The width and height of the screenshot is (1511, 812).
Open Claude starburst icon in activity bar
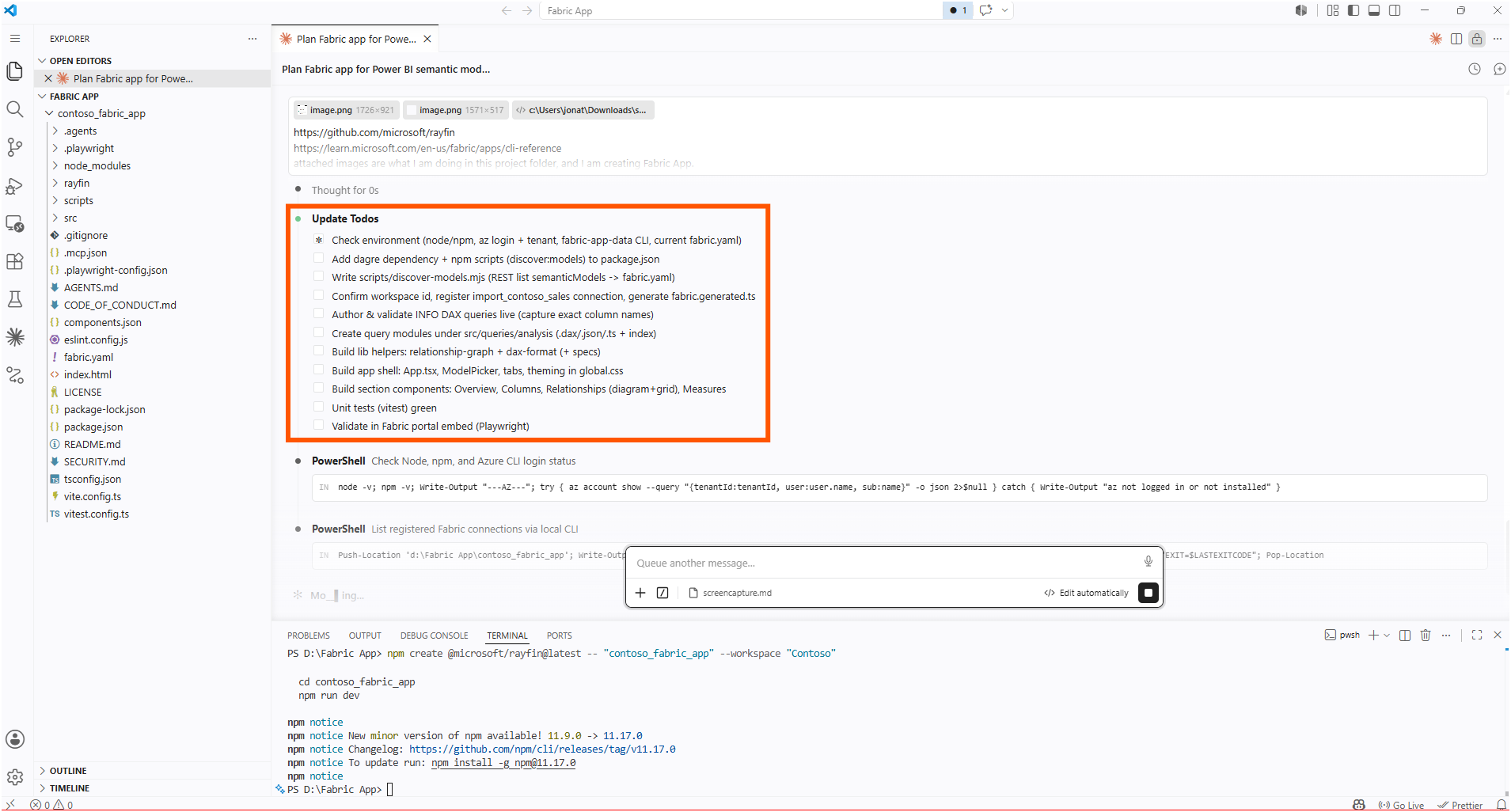[x=14, y=338]
